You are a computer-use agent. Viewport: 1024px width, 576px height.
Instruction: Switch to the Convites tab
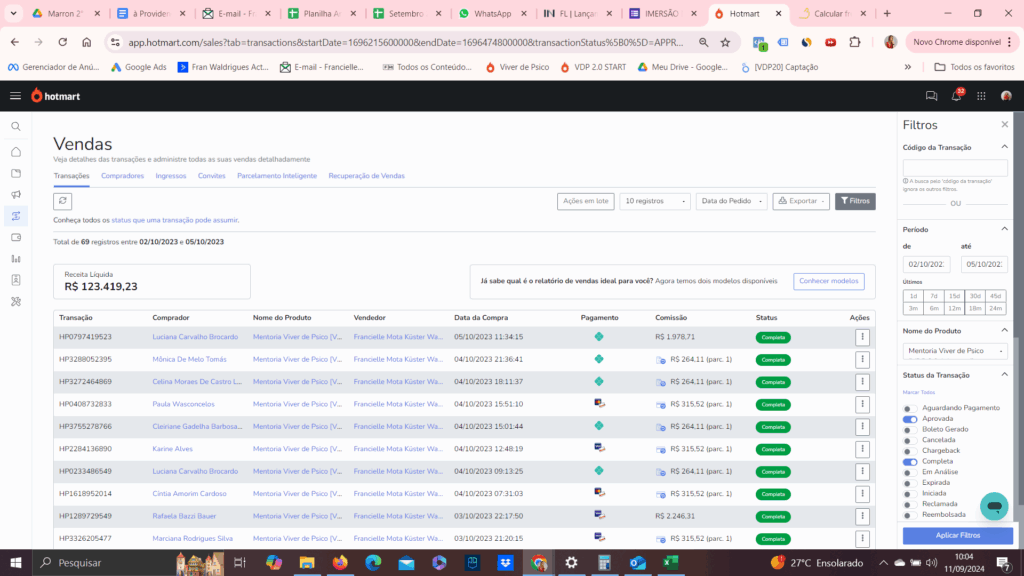[x=212, y=176]
